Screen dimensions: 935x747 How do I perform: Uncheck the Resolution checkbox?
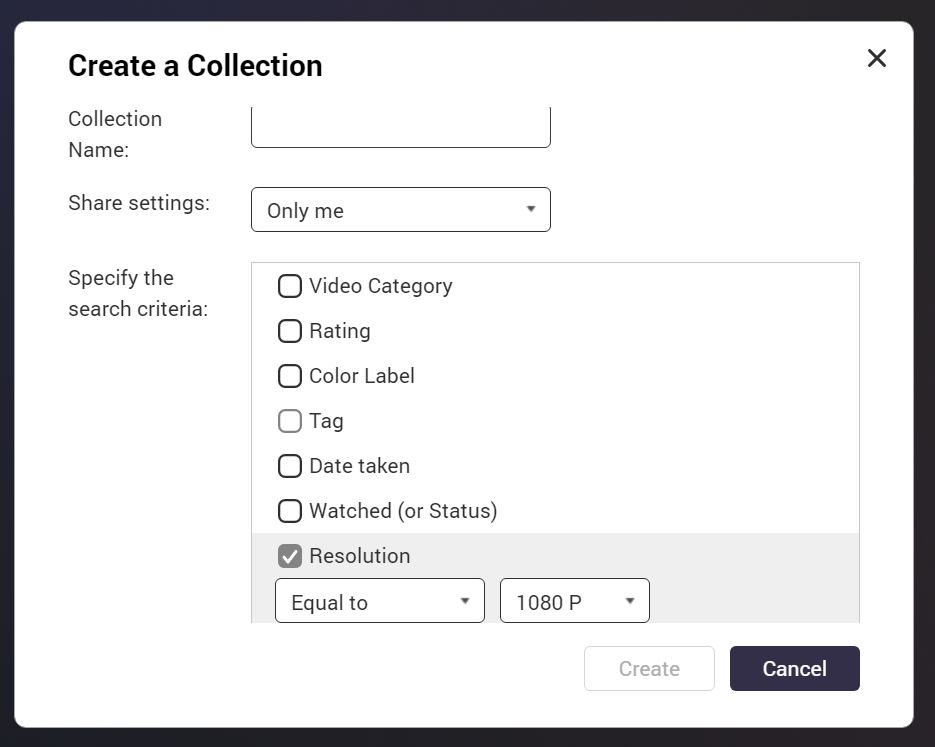click(x=290, y=556)
